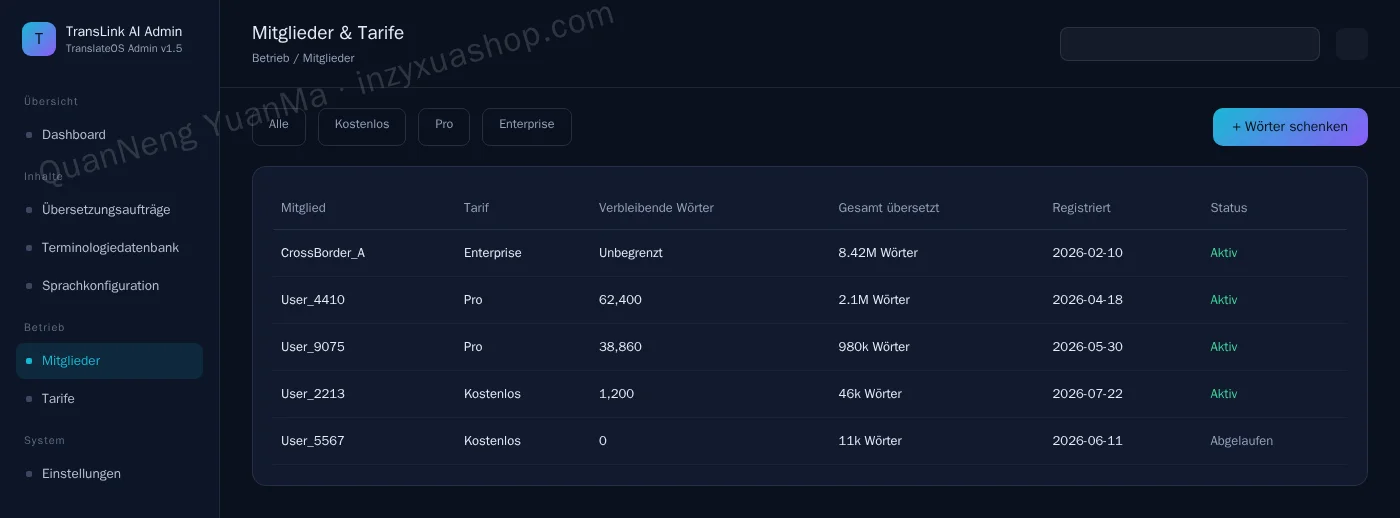Click the User_5567 row's Abgelaufen status
Viewport: 1400px width, 518px height.
(1241, 441)
